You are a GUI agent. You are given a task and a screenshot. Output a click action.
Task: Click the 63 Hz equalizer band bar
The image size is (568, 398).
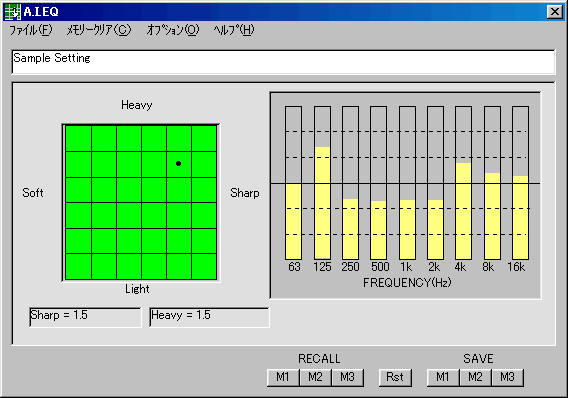pyautogui.click(x=293, y=183)
